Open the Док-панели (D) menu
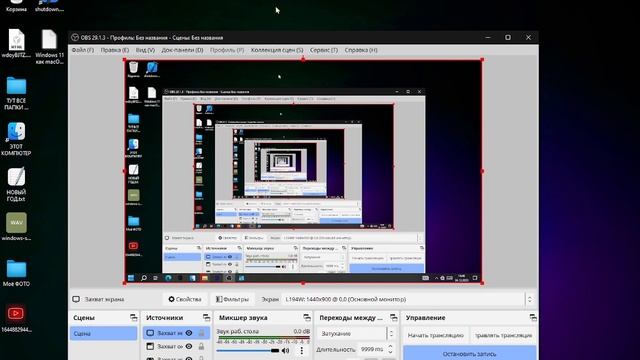Viewport: 640px width, 360px height. pos(182,50)
